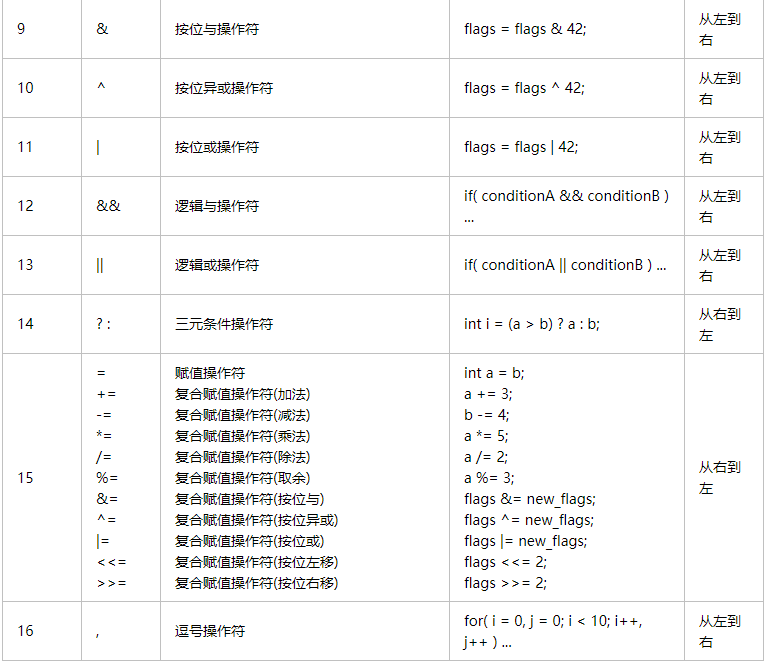Select the text 逻辑或操作符
The image size is (766, 664).
point(217,265)
